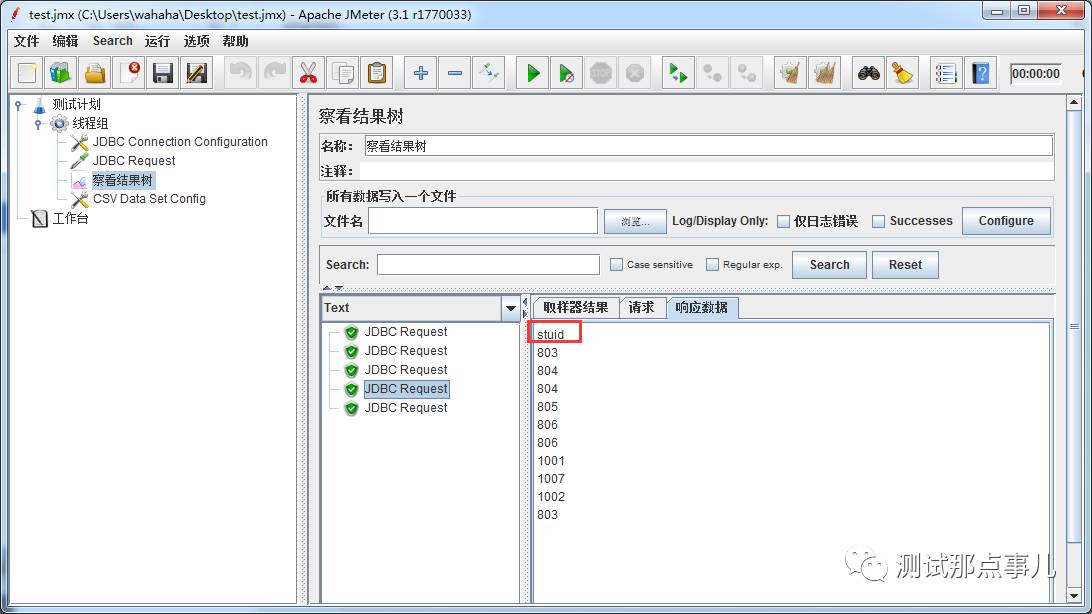Image resolution: width=1092 pixels, height=614 pixels.
Task: Select JDBC Request under 线程组
Action: 134,161
